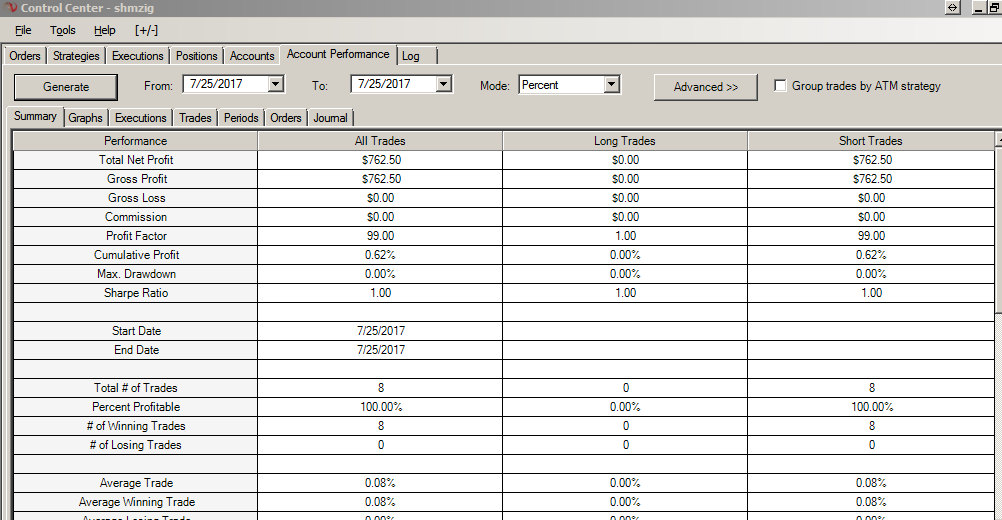The width and height of the screenshot is (1002, 520).
Task: Open the To date dropdown arrow
Action: 443,84
